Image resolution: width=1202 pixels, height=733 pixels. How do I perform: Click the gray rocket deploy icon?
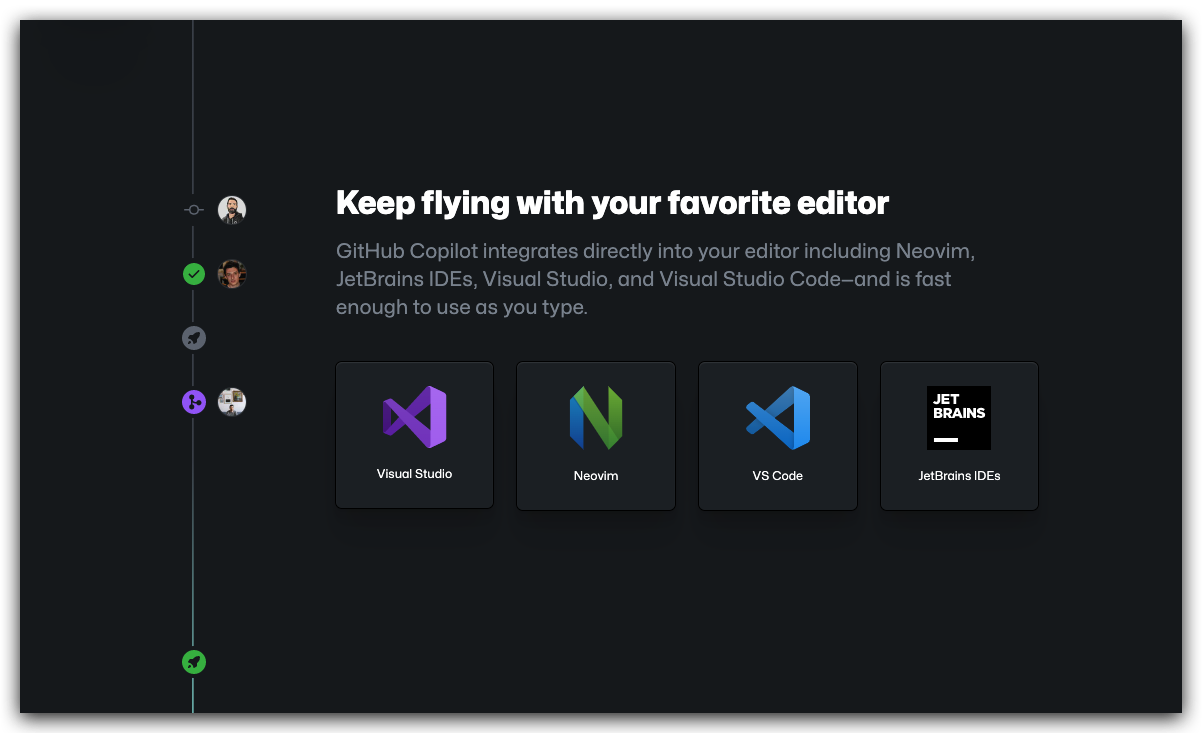tap(194, 338)
